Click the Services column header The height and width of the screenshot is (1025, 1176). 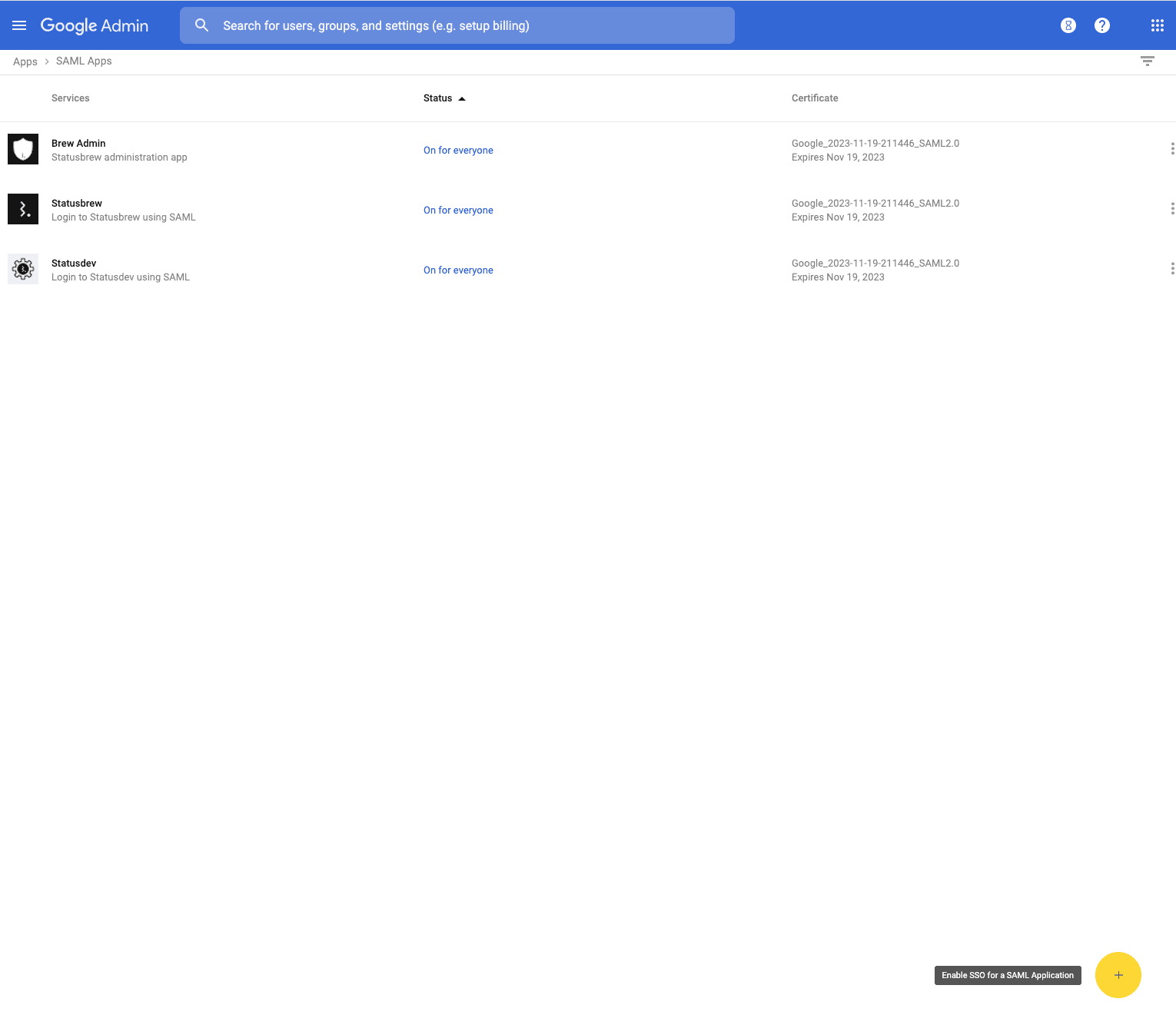(71, 98)
